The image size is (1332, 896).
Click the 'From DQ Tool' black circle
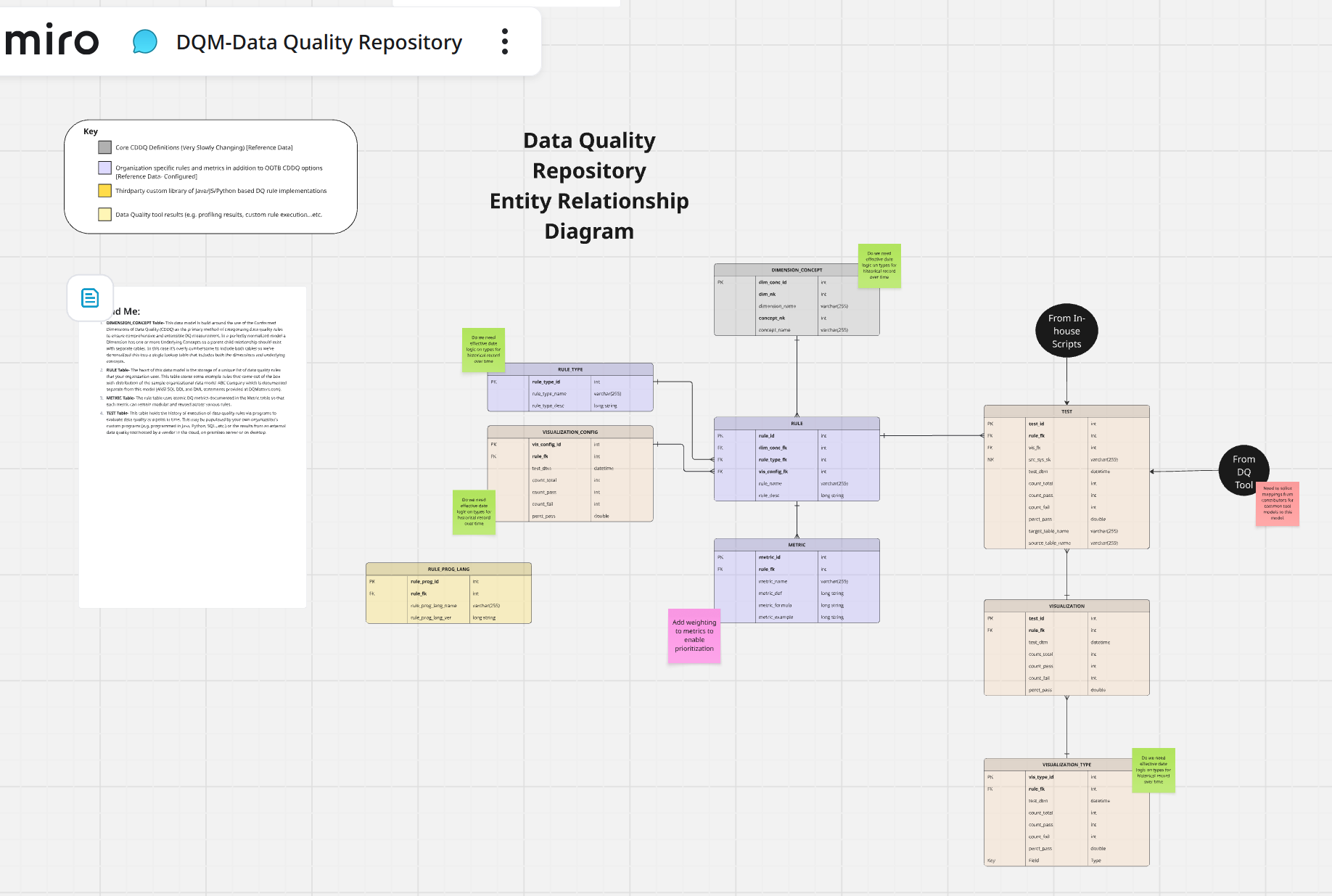click(1243, 472)
